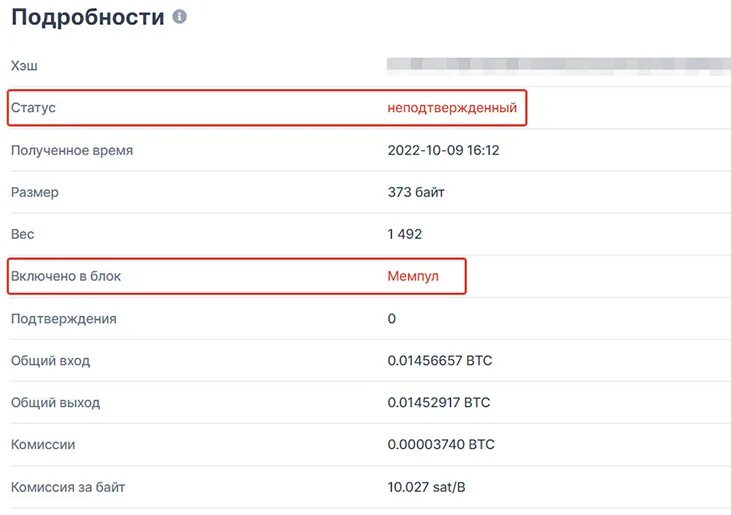
Task: Click the Размер row label
Action: pyautogui.click(x=35, y=192)
